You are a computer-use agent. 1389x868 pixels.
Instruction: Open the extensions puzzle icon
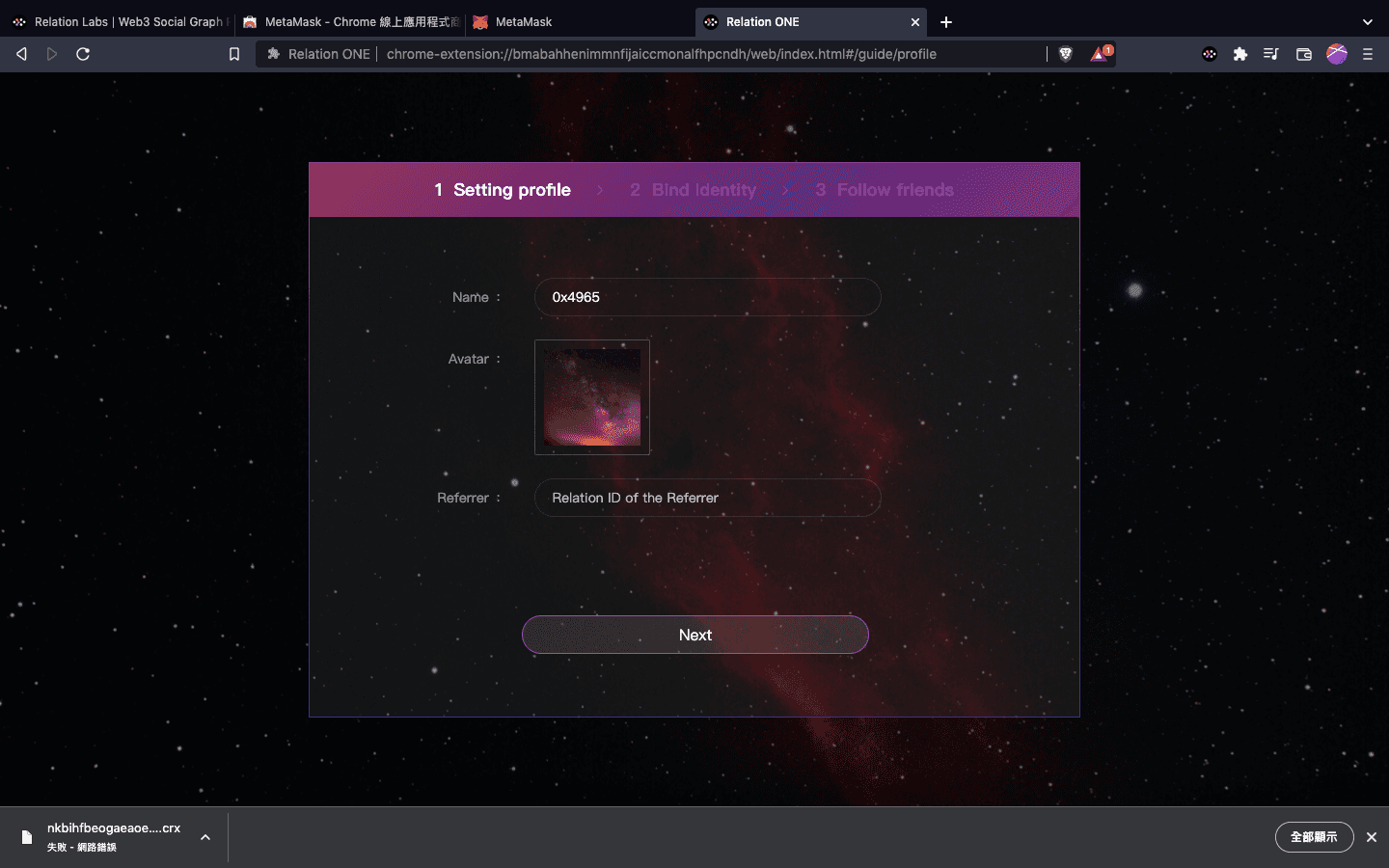[x=1240, y=54]
